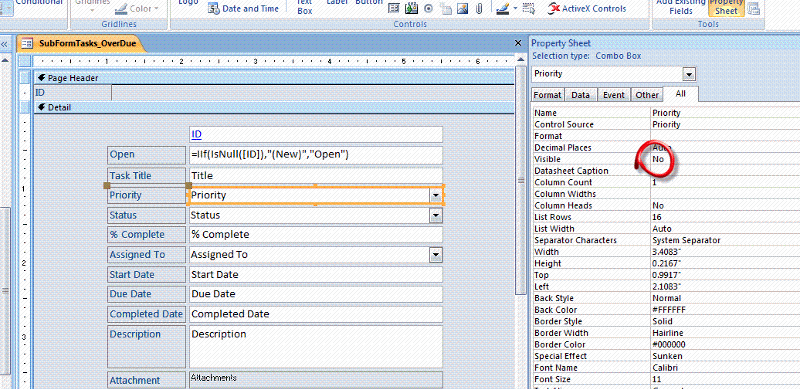Image resolution: width=800 pixels, height=389 pixels.
Task: Click the ID label in Page Header
Action: pos(72,93)
